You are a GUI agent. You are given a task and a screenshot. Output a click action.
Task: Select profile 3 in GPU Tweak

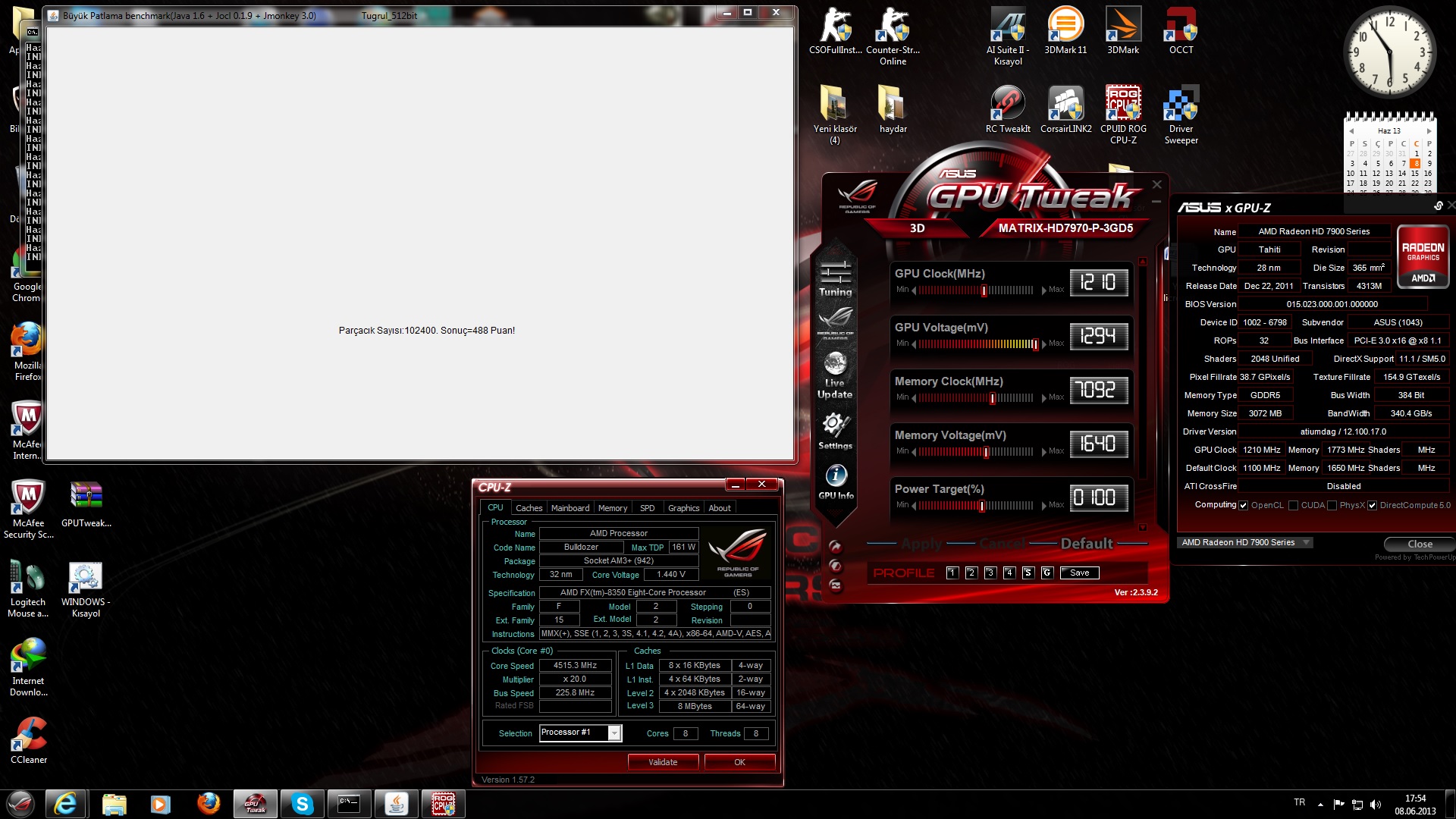tap(990, 573)
